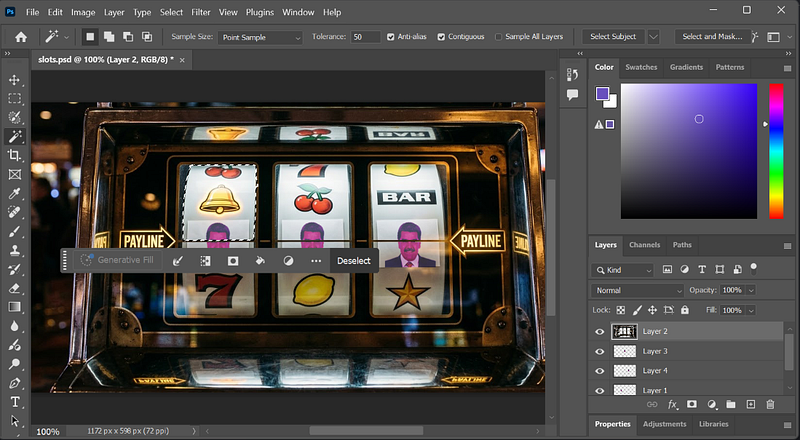Screen dimensions: 800x440
Task: Open the Color panel flyout menu
Action: (x=787, y=68)
